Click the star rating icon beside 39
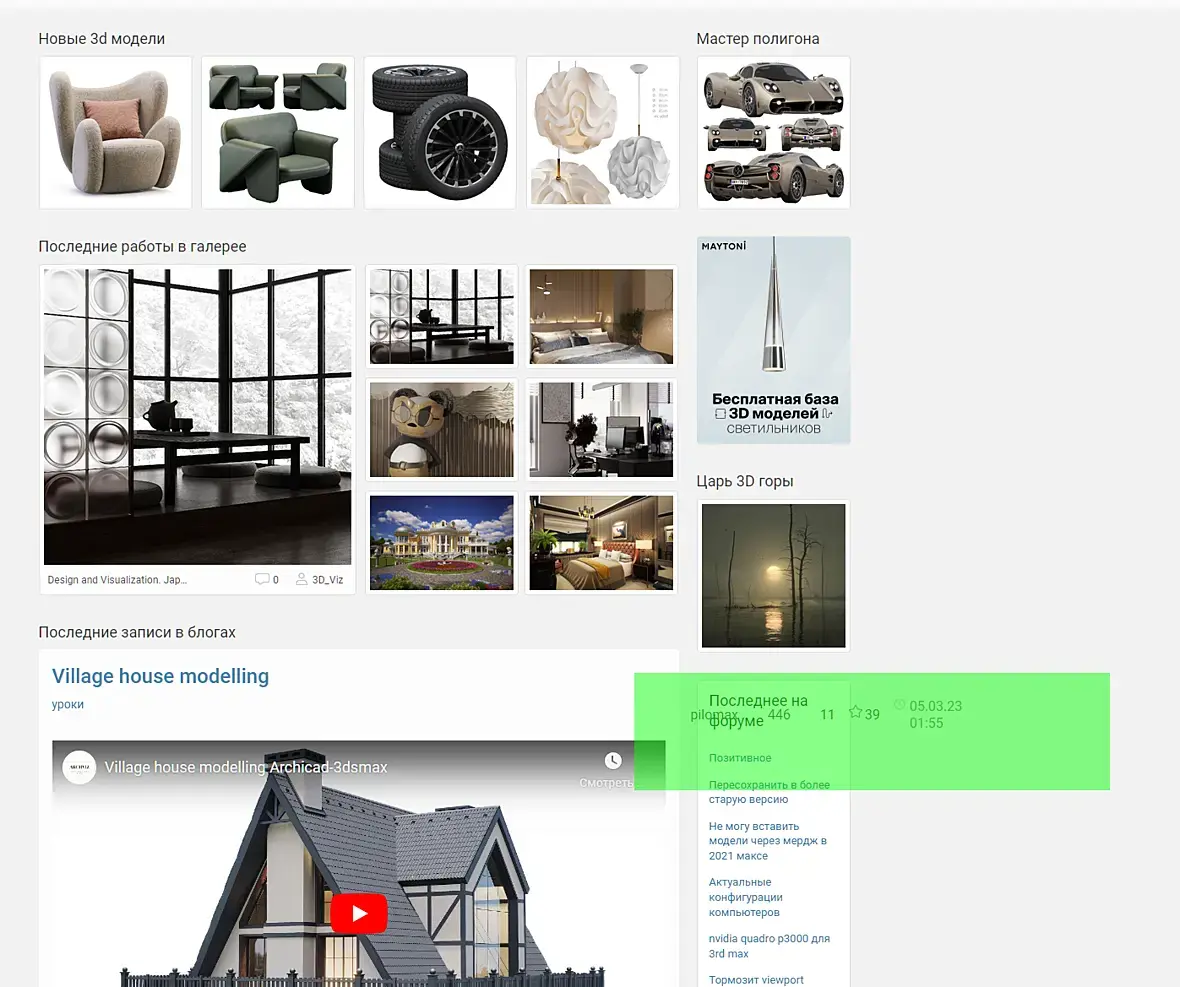 (x=856, y=712)
